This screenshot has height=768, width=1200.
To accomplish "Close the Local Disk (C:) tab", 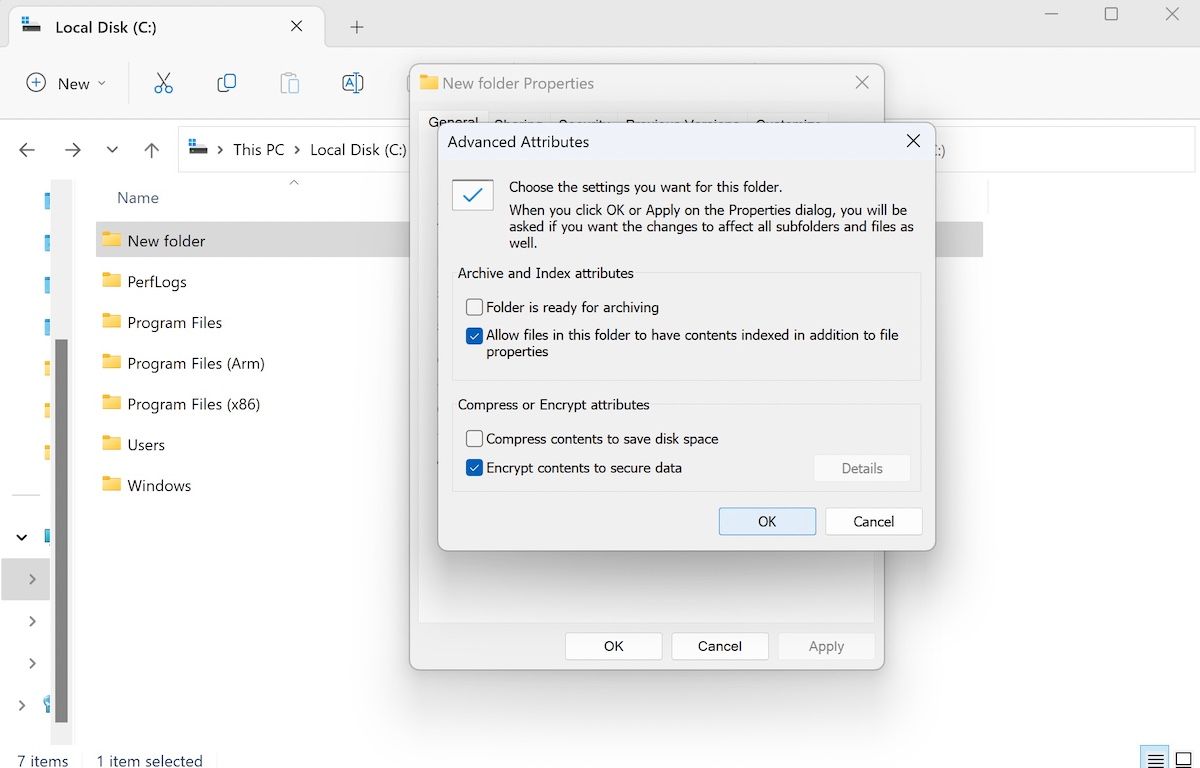I will point(297,26).
